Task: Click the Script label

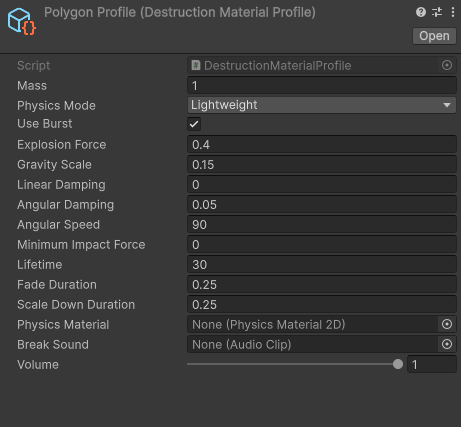Action: point(34,66)
